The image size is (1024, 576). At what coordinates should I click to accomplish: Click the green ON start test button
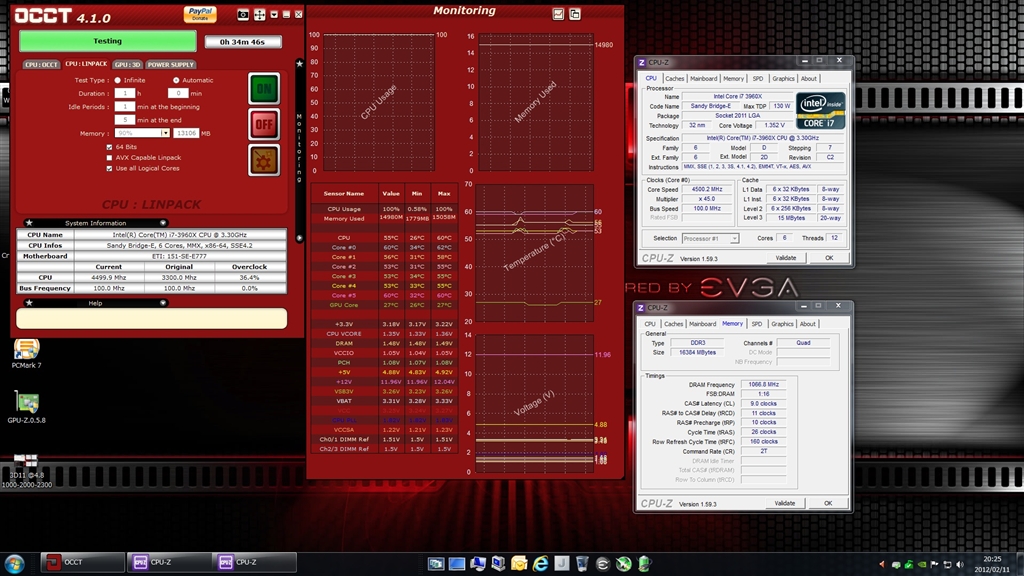(264, 88)
